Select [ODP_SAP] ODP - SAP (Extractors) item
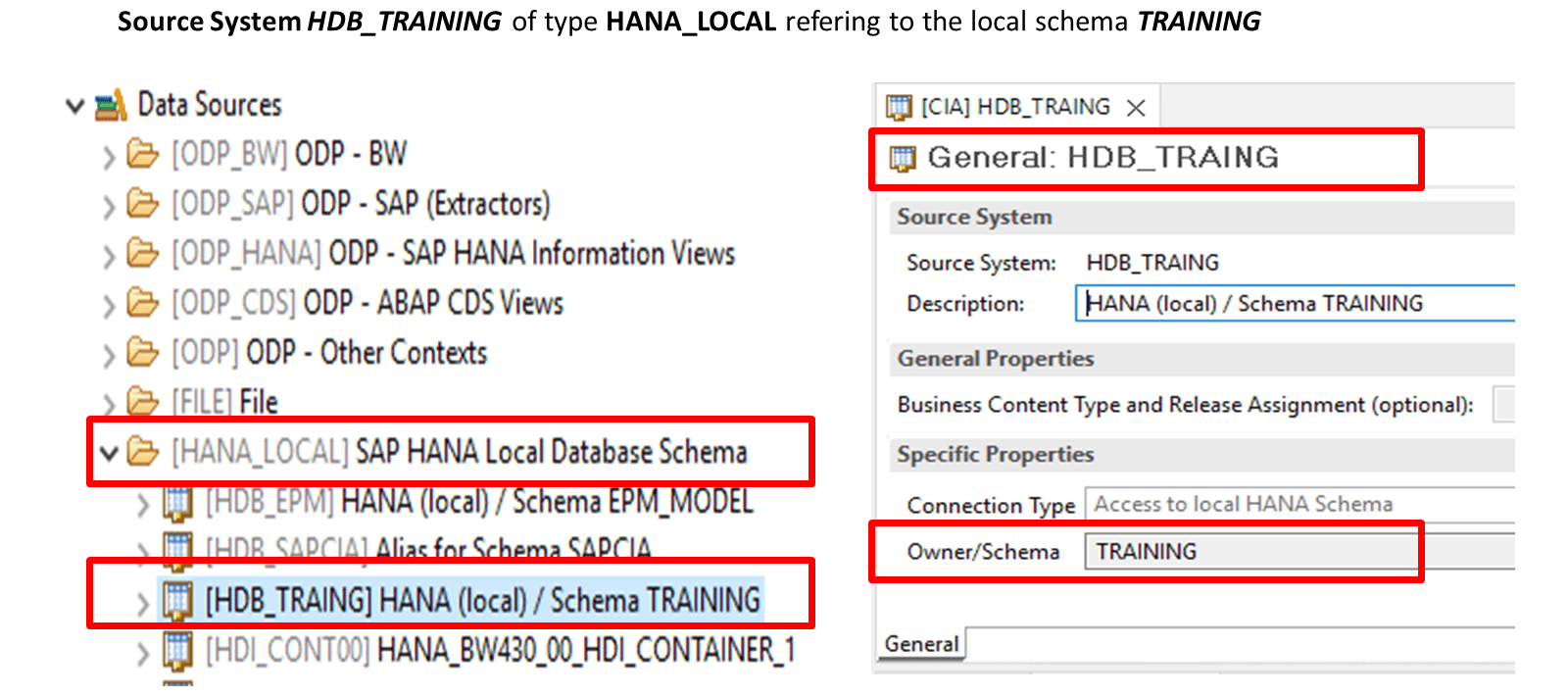 pos(361,204)
